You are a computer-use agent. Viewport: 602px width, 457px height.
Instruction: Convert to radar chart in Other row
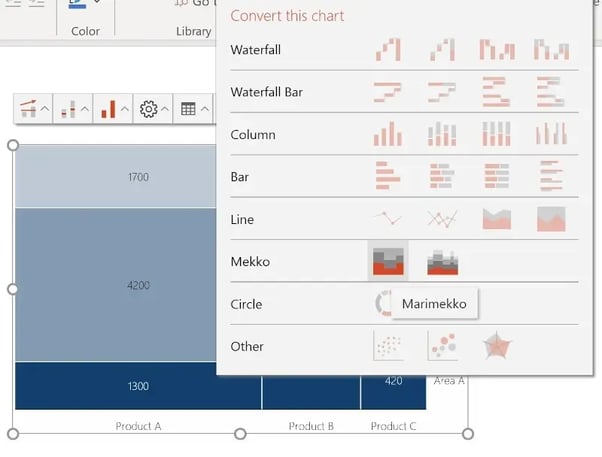[x=497, y=346]
